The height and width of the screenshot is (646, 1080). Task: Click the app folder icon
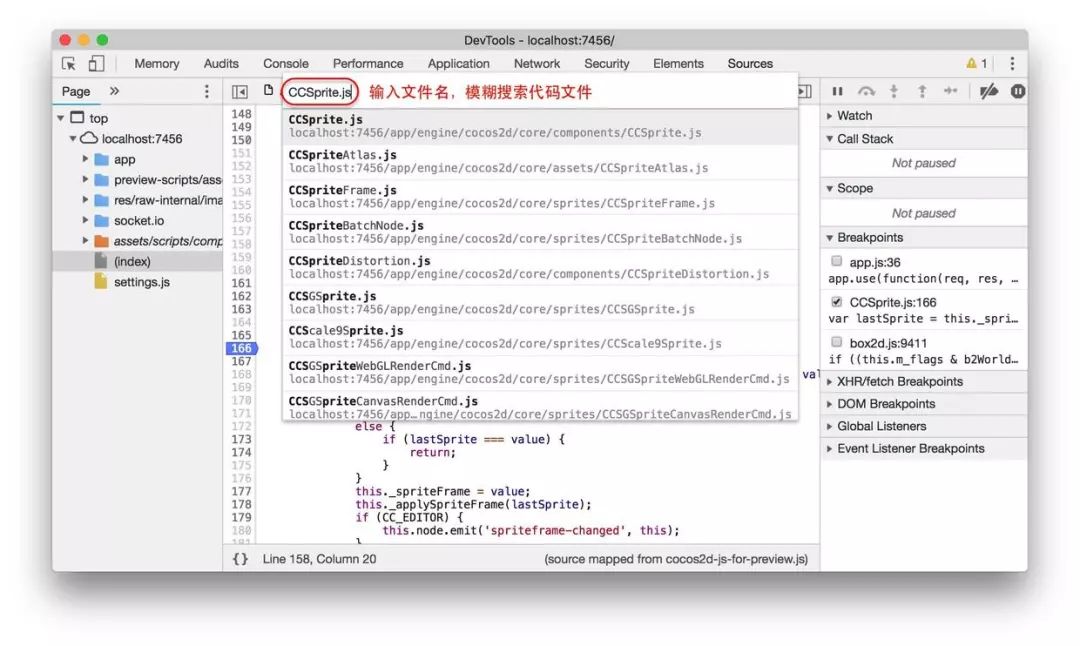[101, 160]
